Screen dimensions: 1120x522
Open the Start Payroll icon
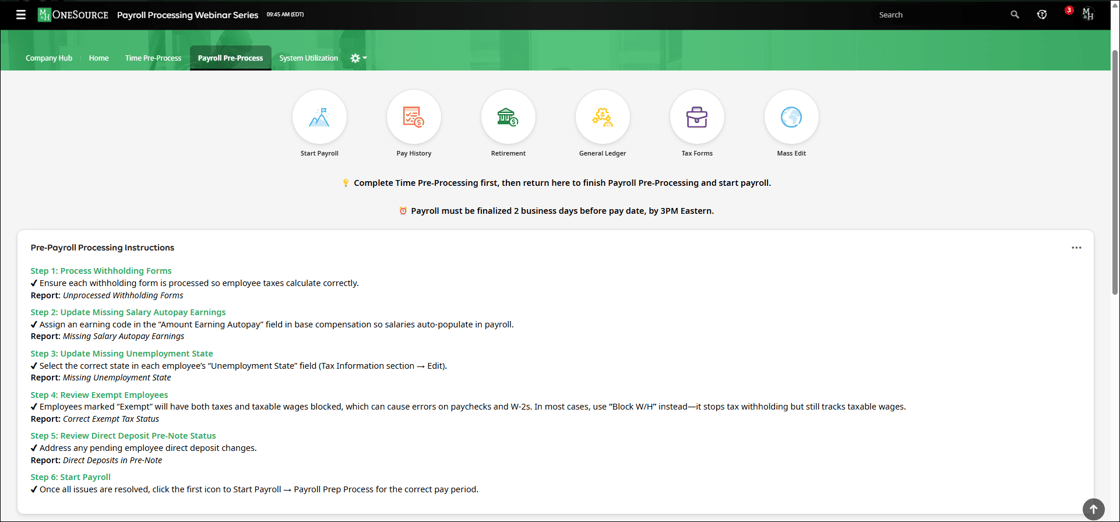[x=319, y=118]
